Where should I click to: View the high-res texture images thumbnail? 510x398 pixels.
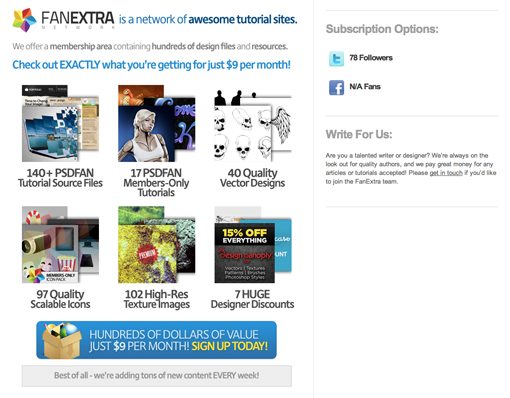pos(157,244)
